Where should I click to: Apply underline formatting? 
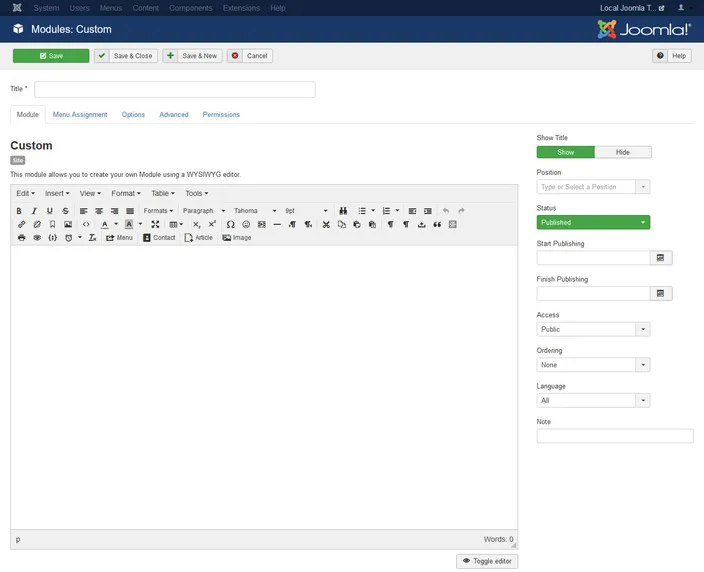(x=50, y=211)
